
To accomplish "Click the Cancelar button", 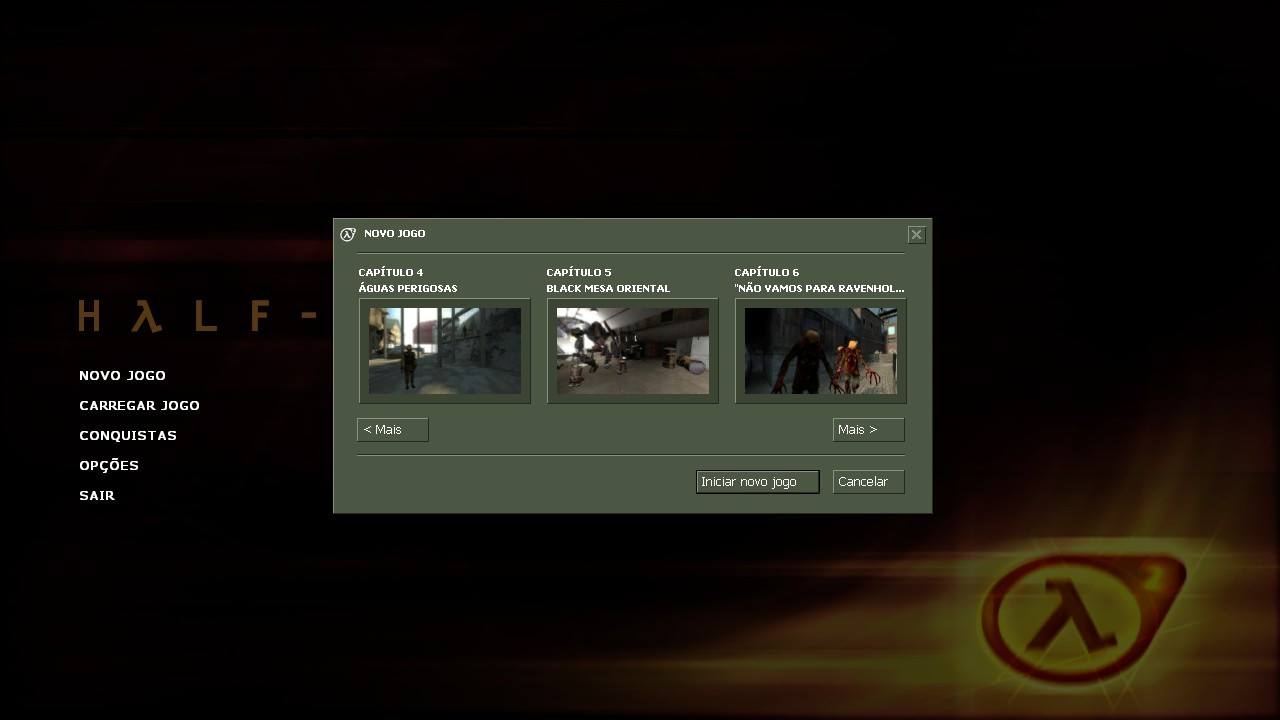I will click(869, 482).
